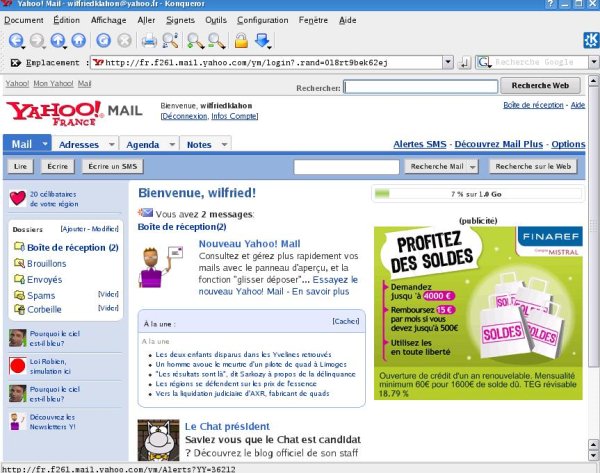600x473 pixels.
Task: Open the Outils menu
Action: (216, 20)
